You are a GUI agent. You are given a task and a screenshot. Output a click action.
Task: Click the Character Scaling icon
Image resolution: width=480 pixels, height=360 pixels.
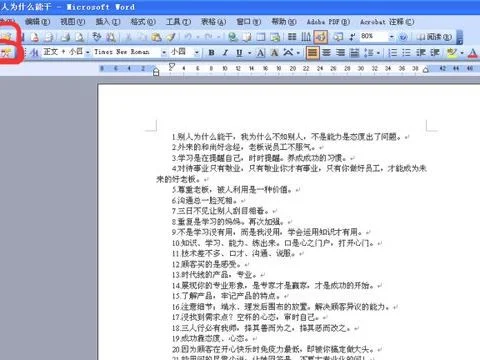[288, 52]
